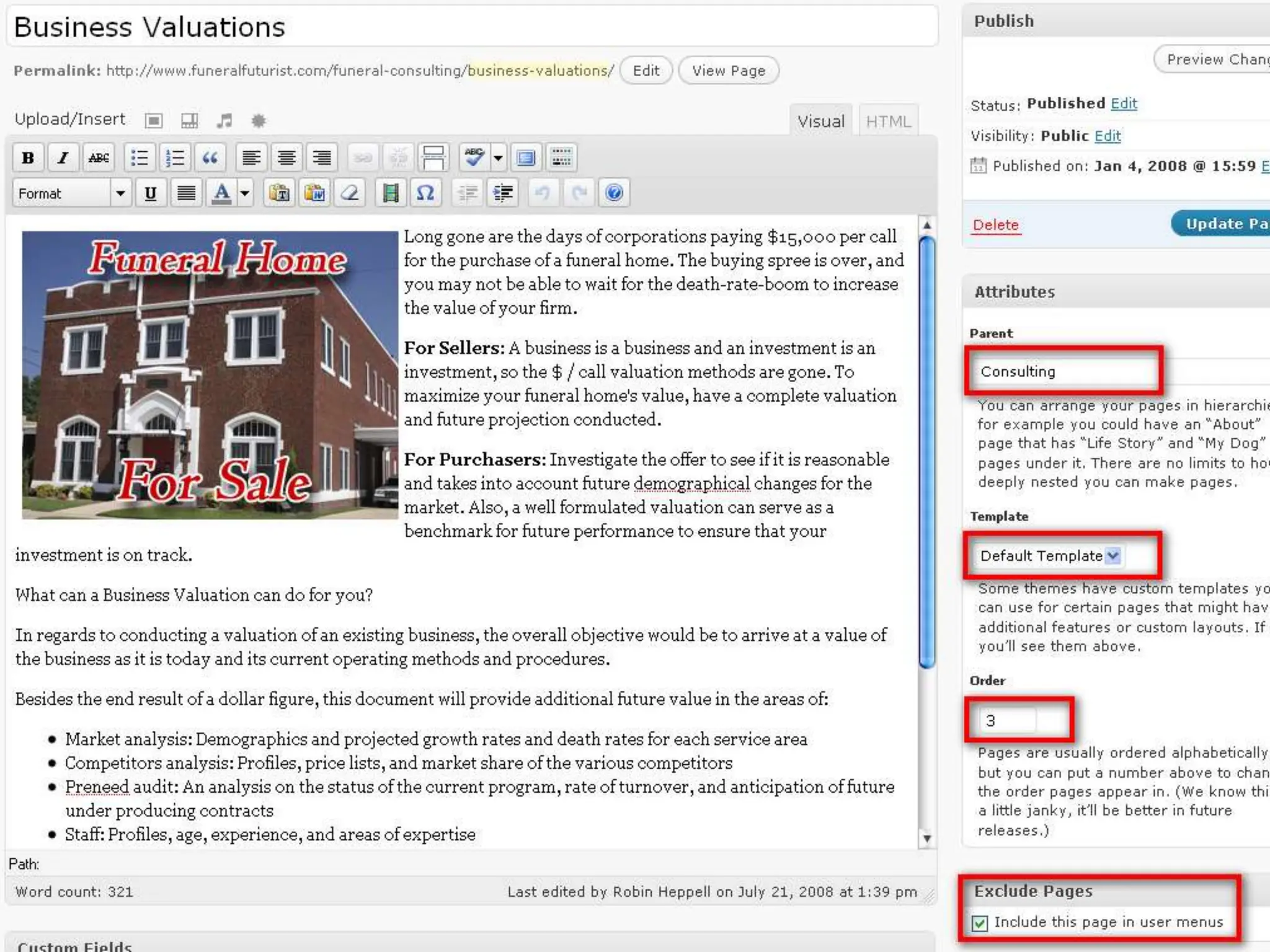Insert a custom character with Omega icon
1270x952 pixels.
click(425, 193)
